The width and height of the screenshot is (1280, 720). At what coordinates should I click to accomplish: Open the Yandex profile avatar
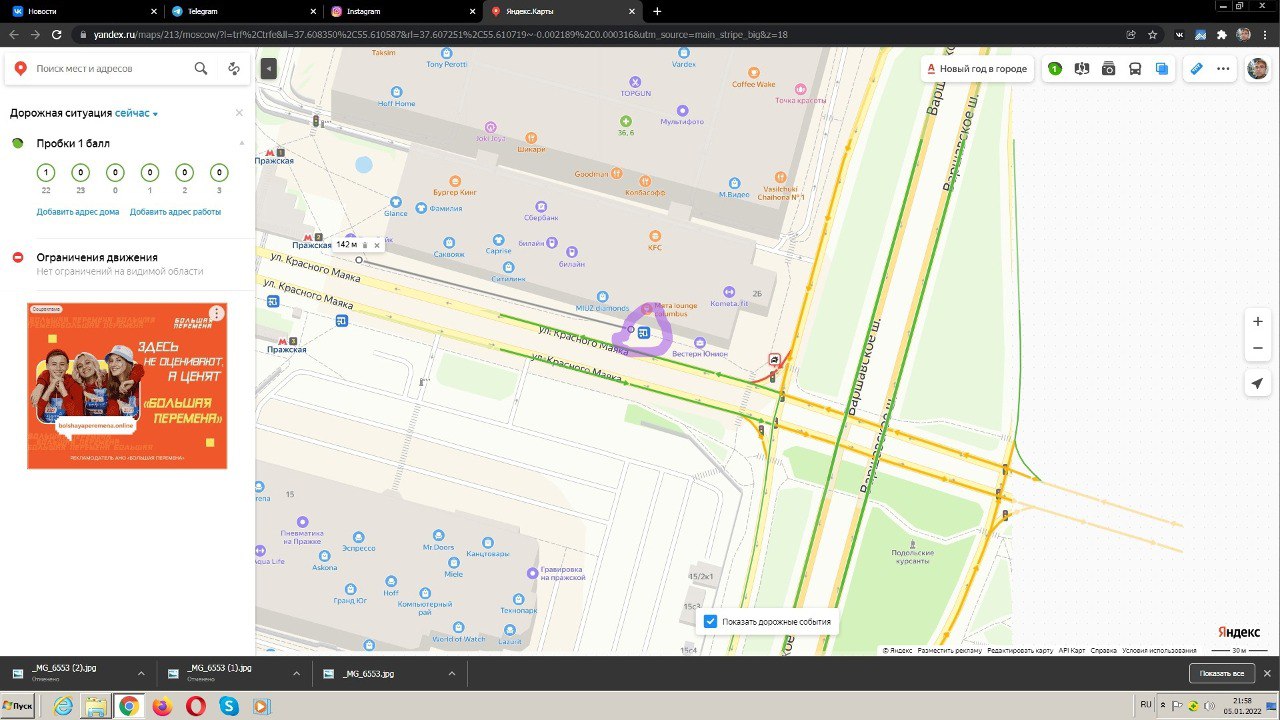pos(1257,69)
